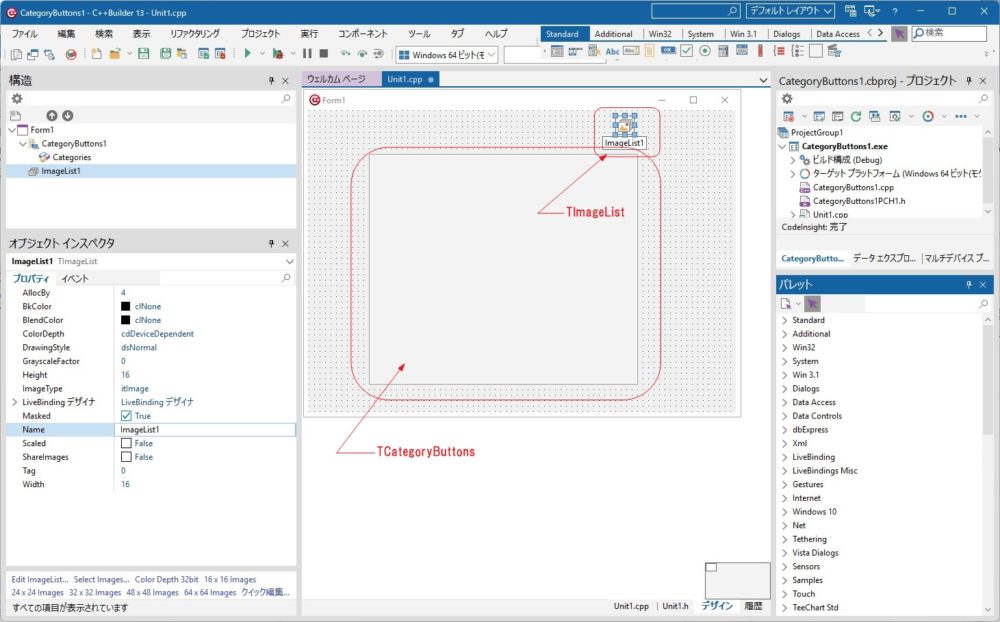Viewport: 1000px width, 622px height.
Task: Select the TRadioButton component icon
Action: (705, 52)
